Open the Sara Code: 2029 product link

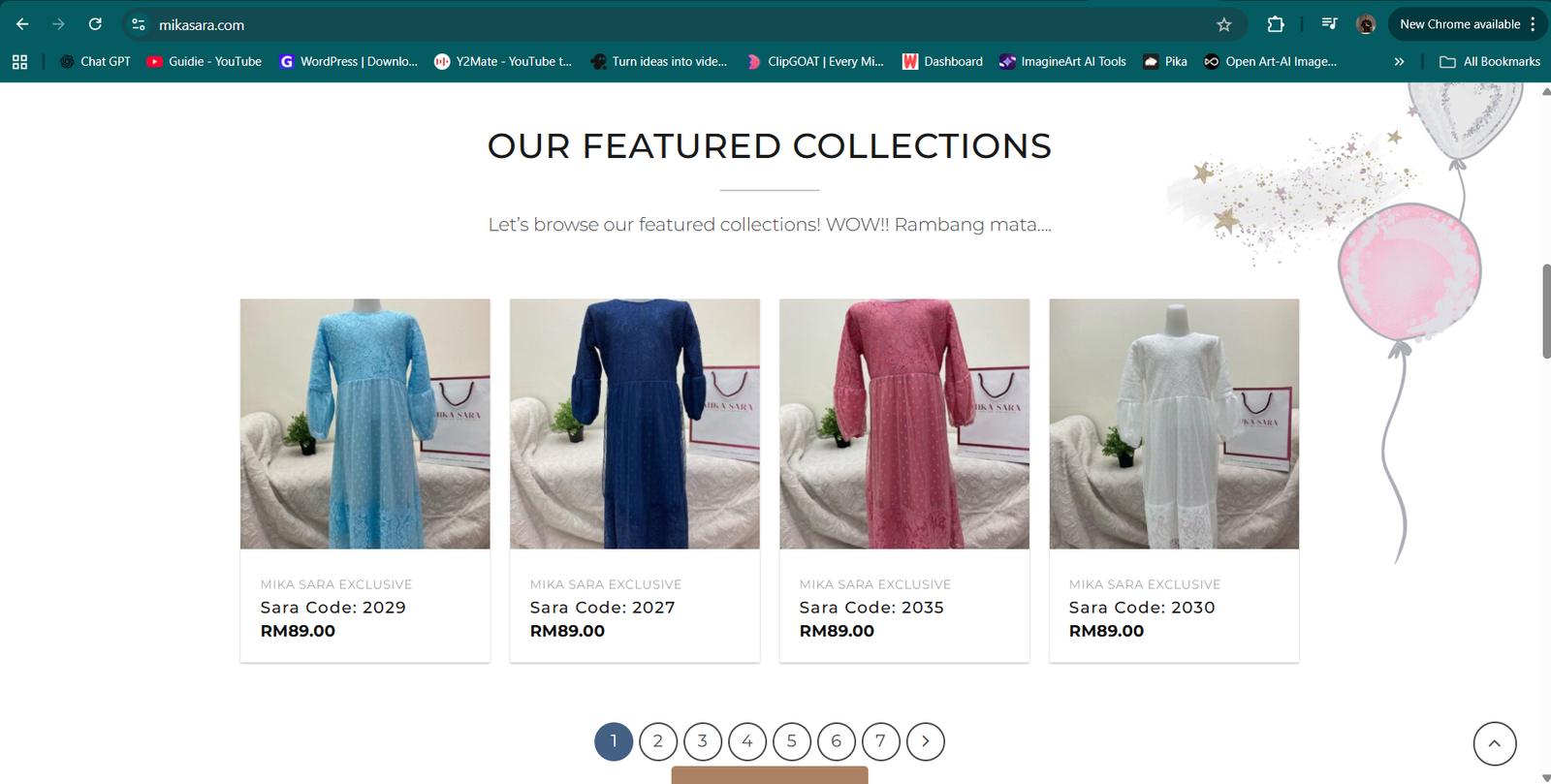(x=332, y=607)
